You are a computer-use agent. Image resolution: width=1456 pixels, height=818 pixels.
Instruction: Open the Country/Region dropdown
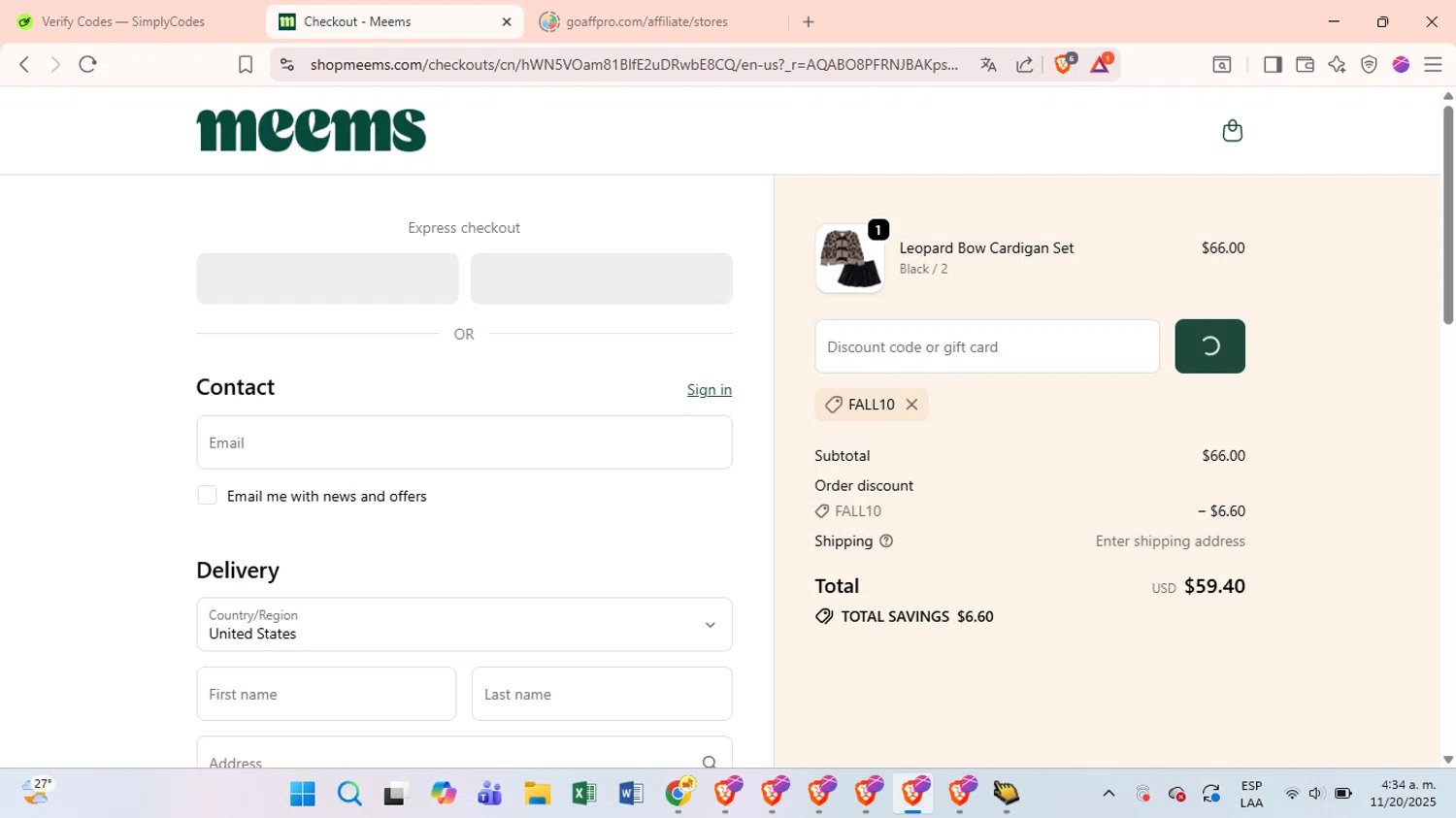click(464, 625)
